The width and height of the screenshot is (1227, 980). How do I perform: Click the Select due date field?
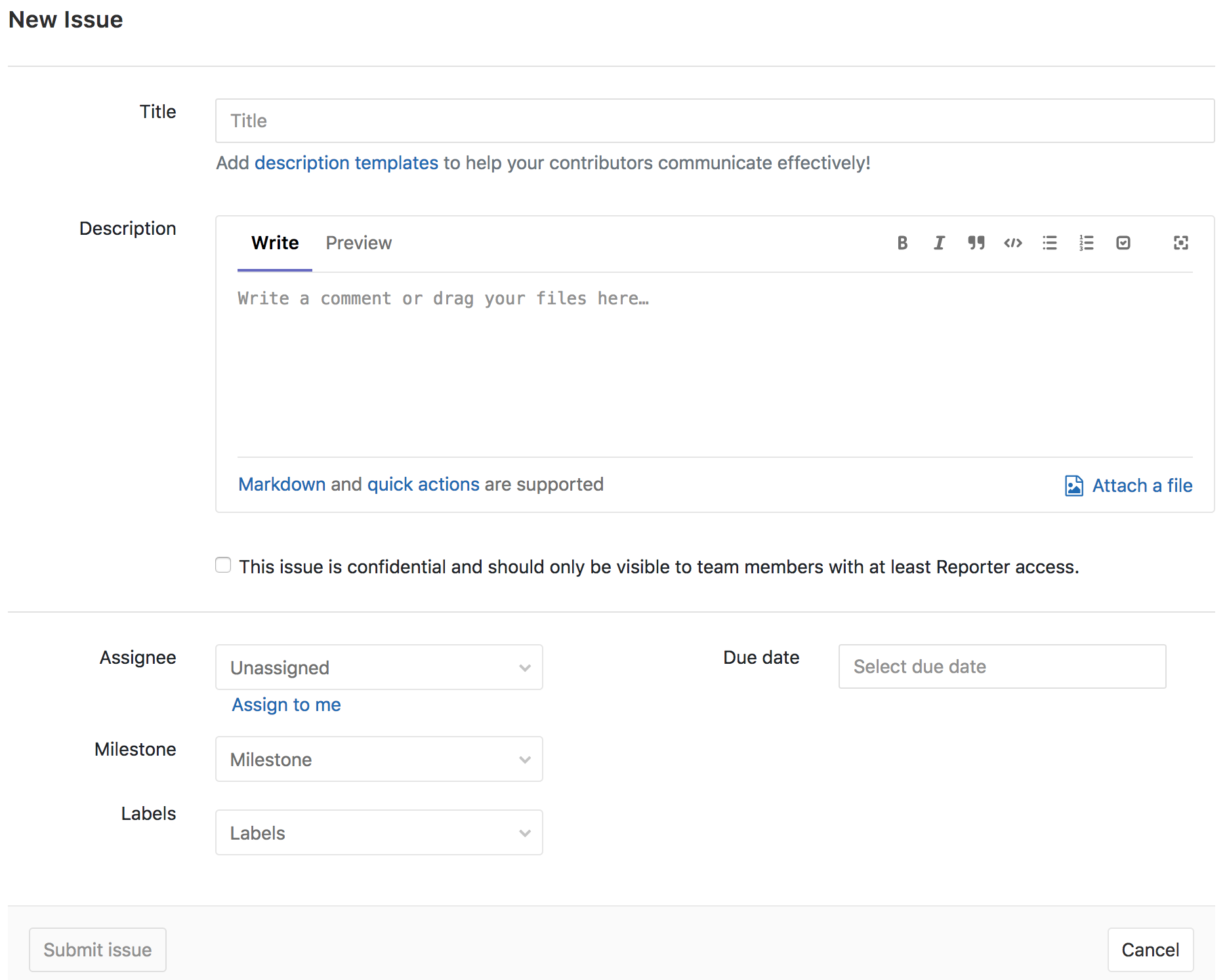coord(1002,666)
